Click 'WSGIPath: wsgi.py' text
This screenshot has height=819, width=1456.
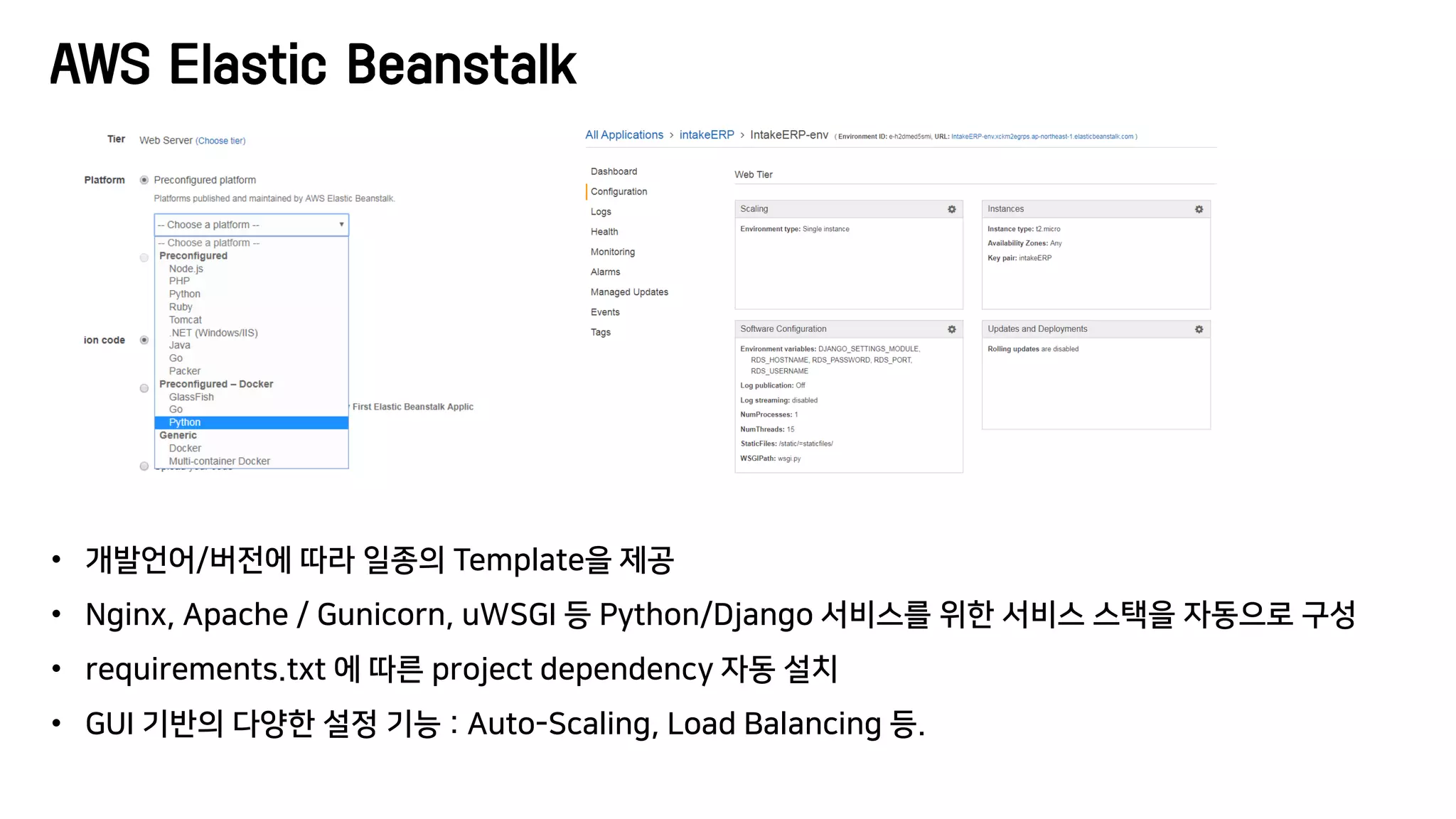770,459
